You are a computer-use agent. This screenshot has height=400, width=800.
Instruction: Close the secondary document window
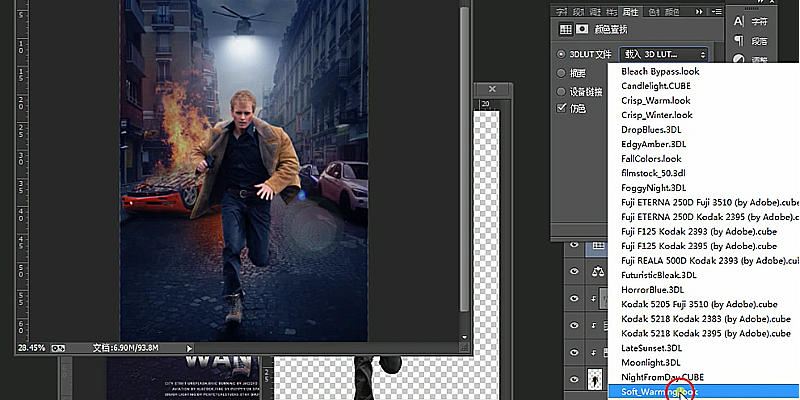click(492, 89)
